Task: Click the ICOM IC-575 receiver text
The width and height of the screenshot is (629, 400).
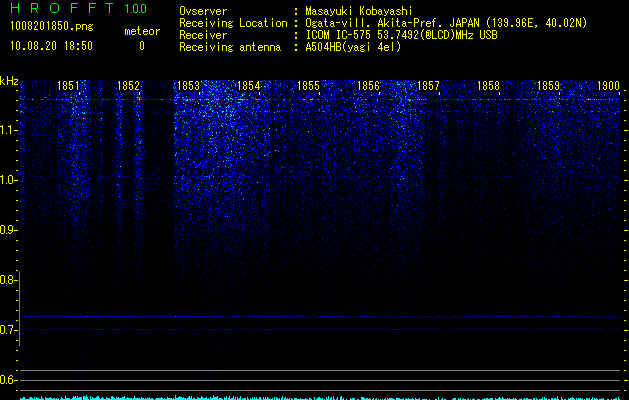Action: tap(401, 35)
